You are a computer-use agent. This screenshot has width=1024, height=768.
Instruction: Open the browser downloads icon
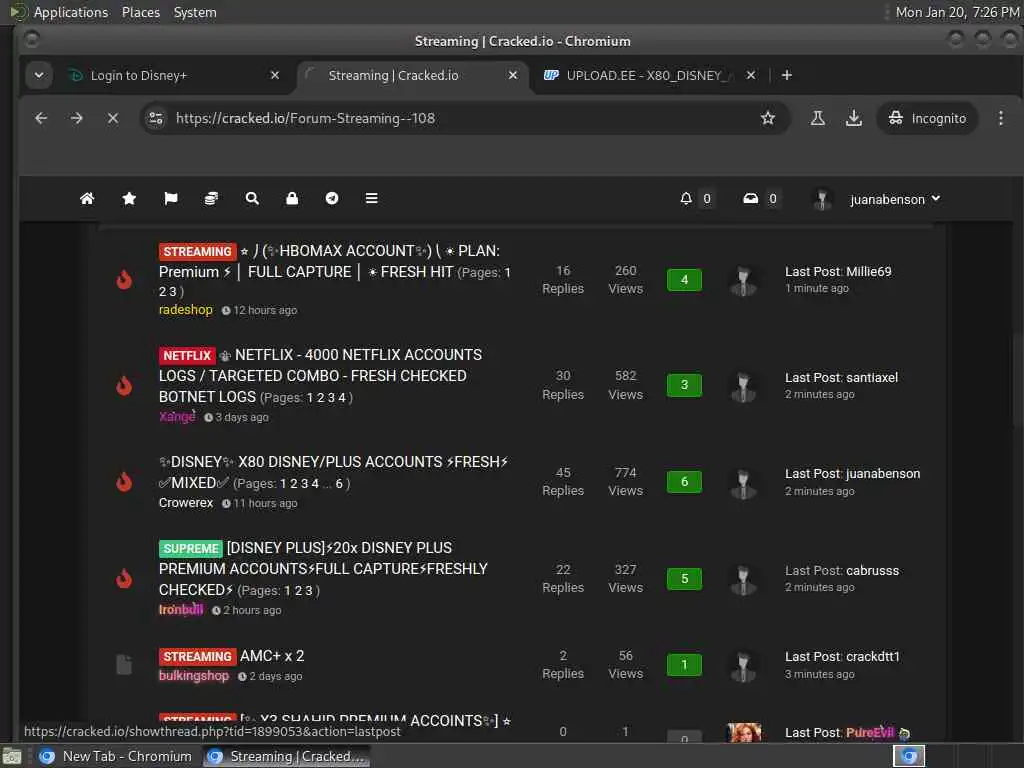[x=854, y=118]
